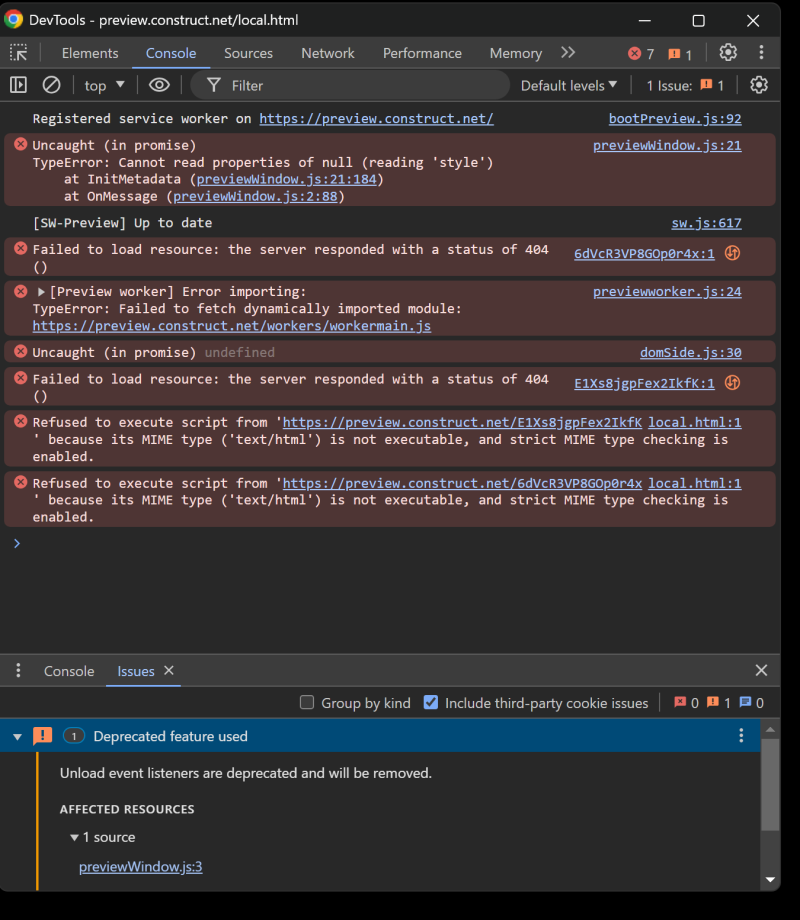
Task: Click the console prompt input line
Action: 390,543
